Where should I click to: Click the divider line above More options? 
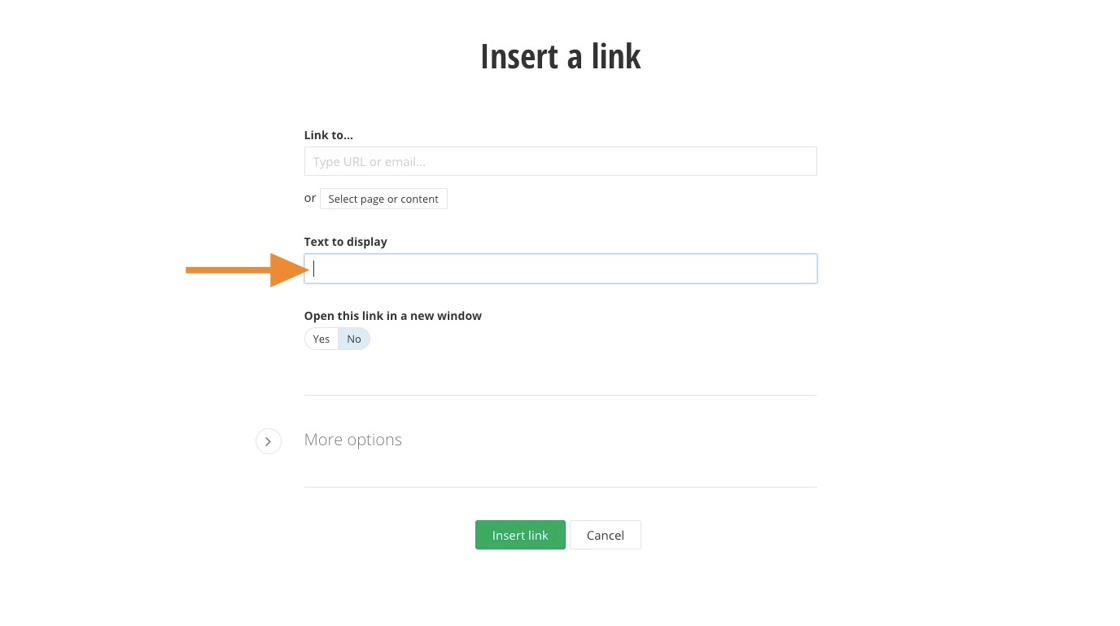click(x=560, y=395)
